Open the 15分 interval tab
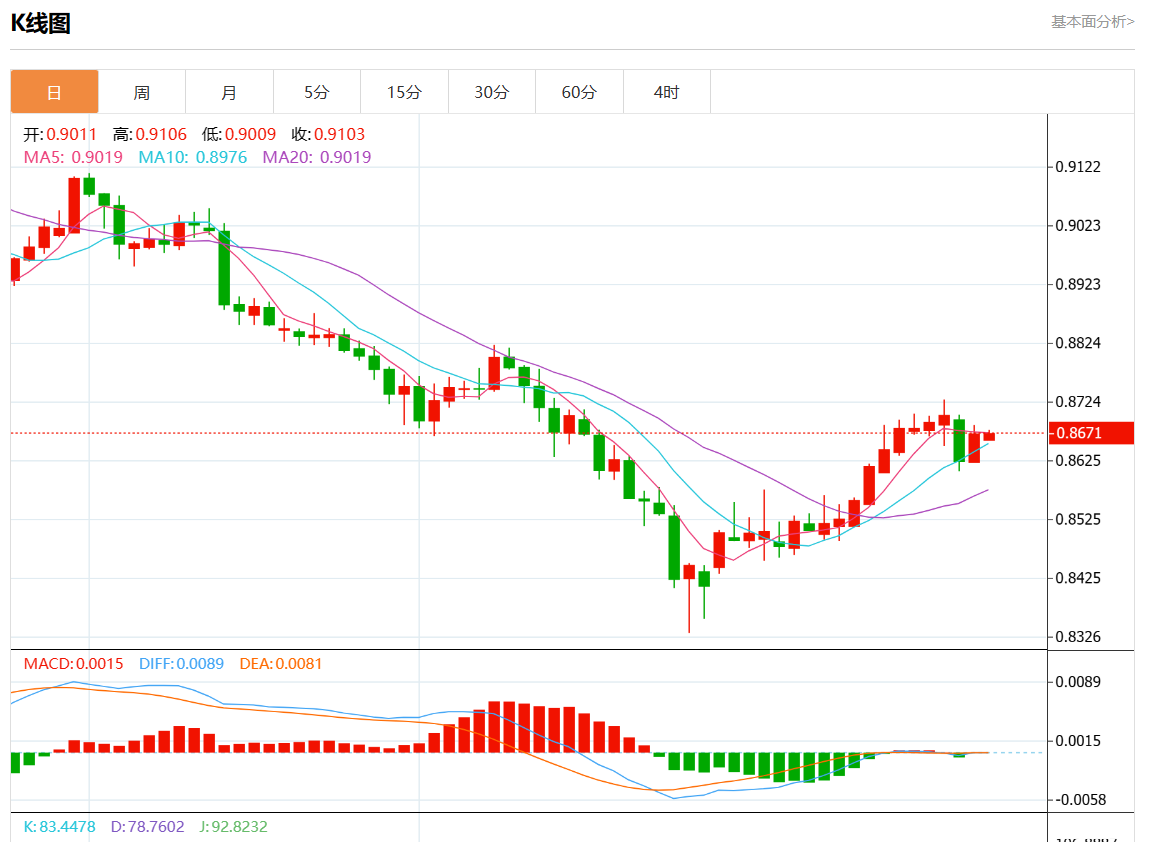The height and width of the screenshot is (842, 1153). point(404,92)
